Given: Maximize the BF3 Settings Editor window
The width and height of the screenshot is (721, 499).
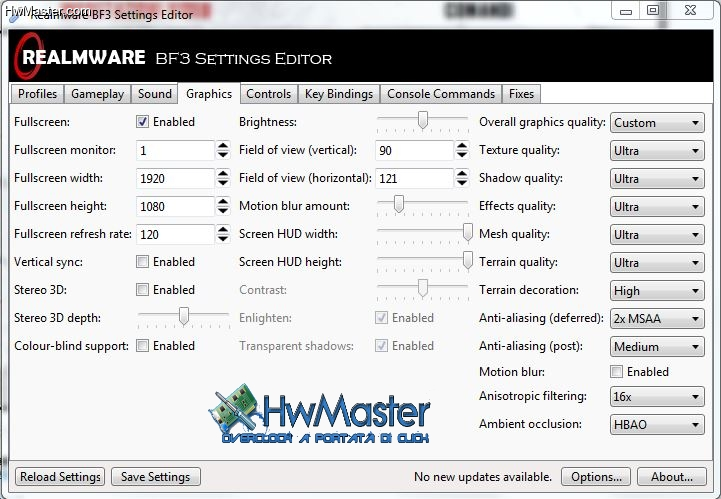Looking at the screenshot, I should pos(652,11).
